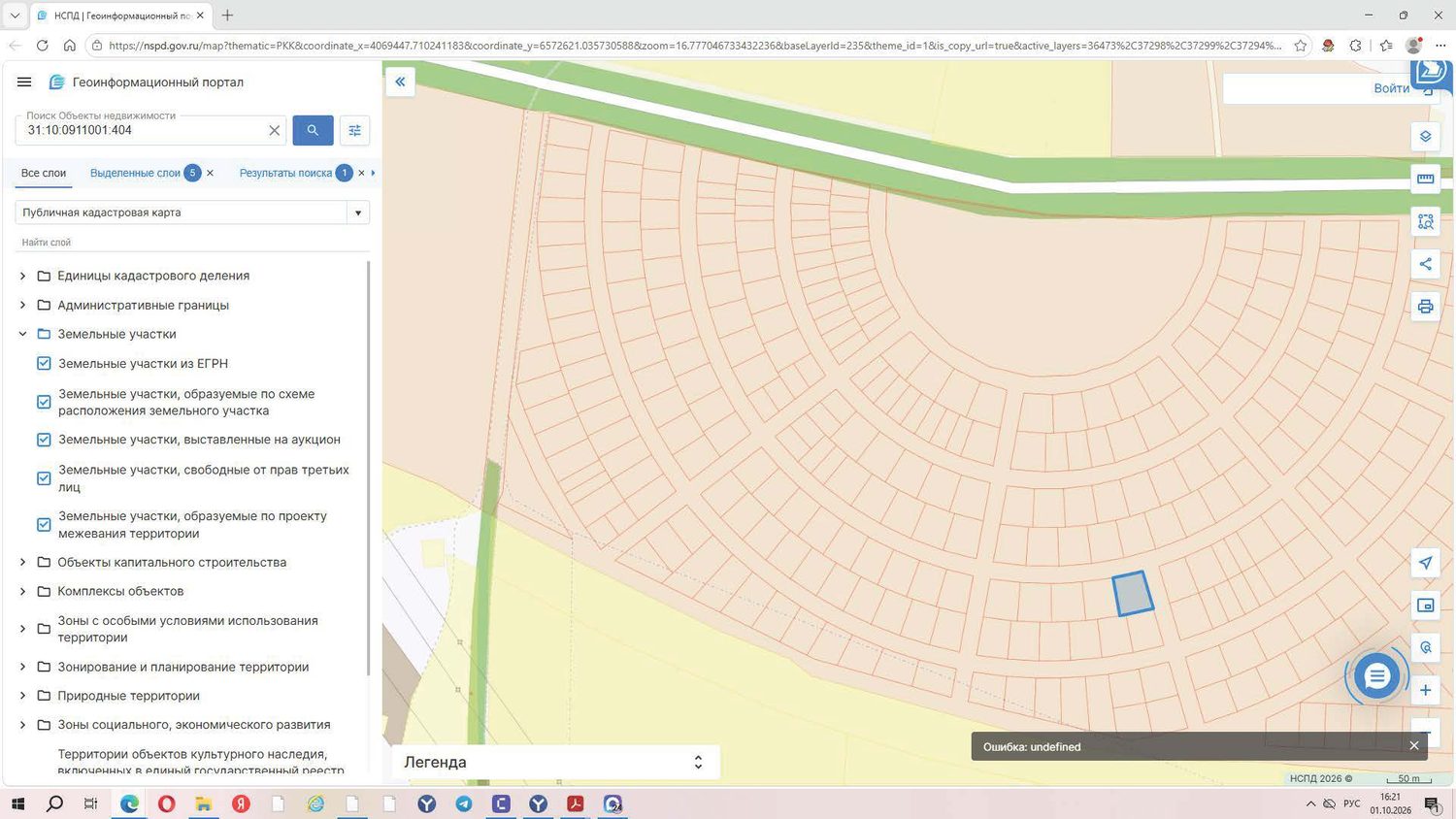Clear the cadastral number search field

tap(274, 130)
